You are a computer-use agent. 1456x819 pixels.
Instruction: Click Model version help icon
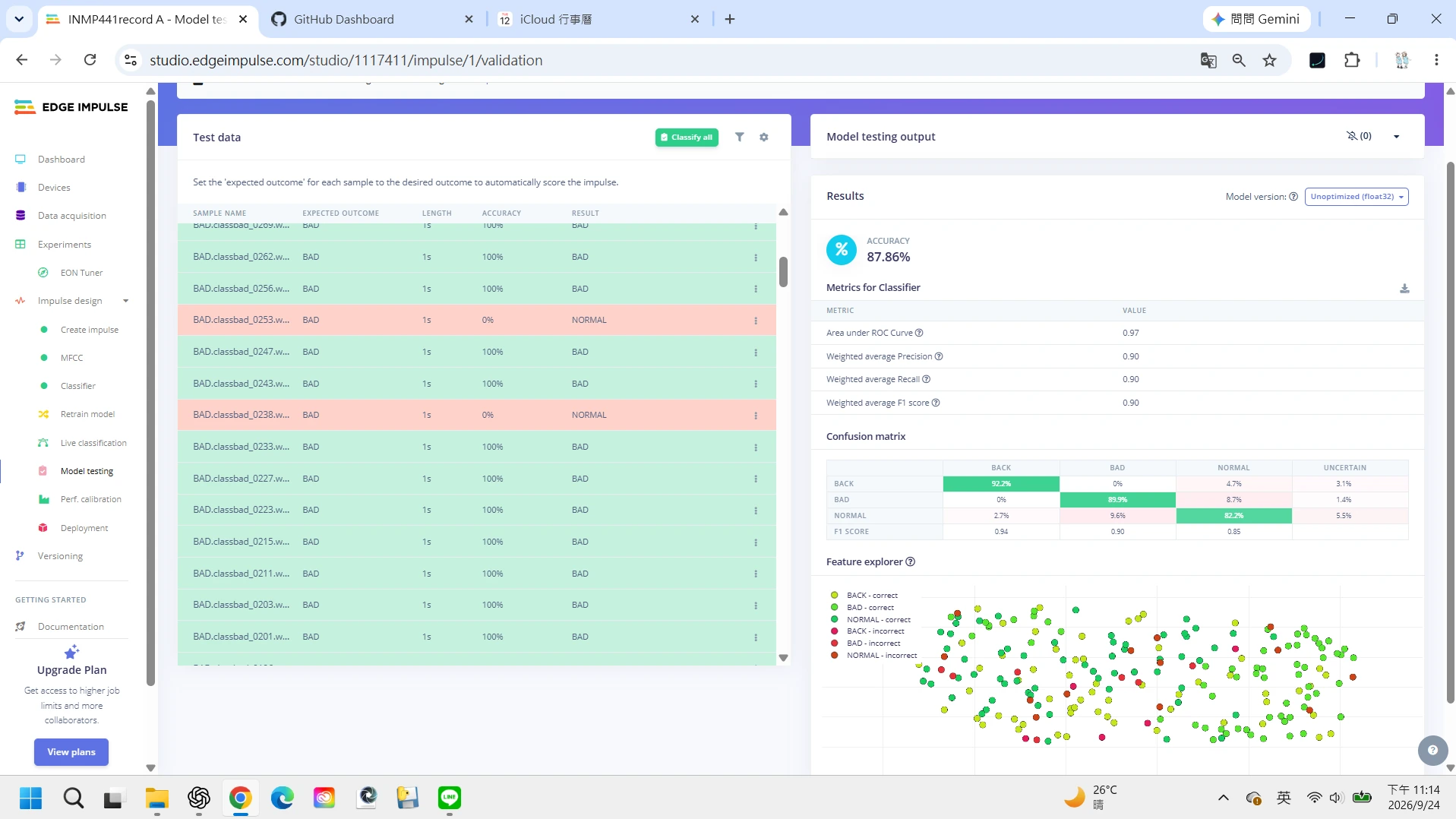1293,197
